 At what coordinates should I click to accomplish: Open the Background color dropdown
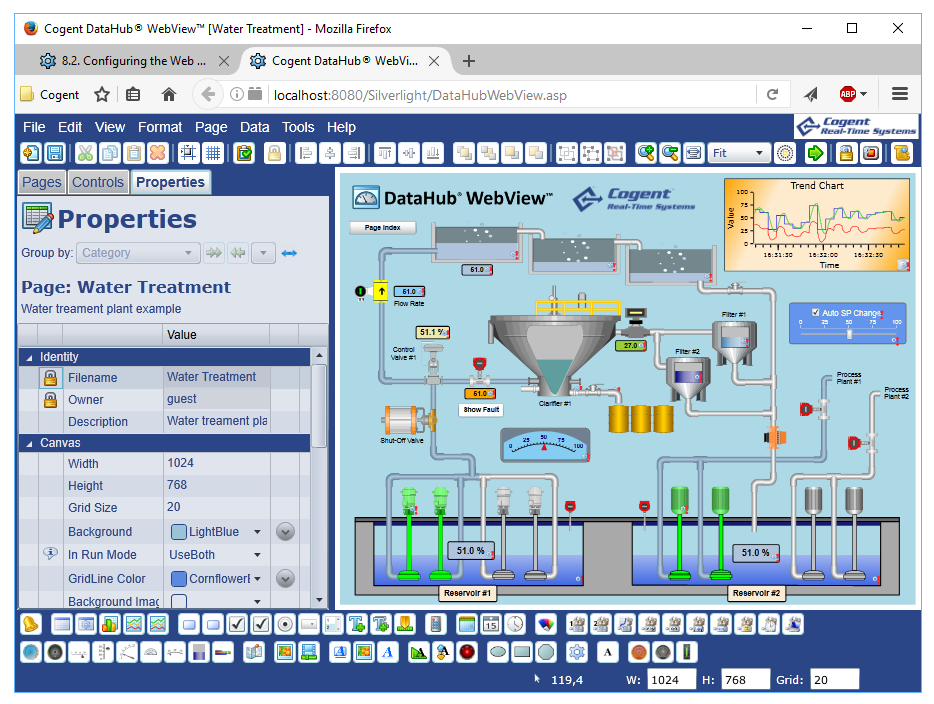point(257,532)
